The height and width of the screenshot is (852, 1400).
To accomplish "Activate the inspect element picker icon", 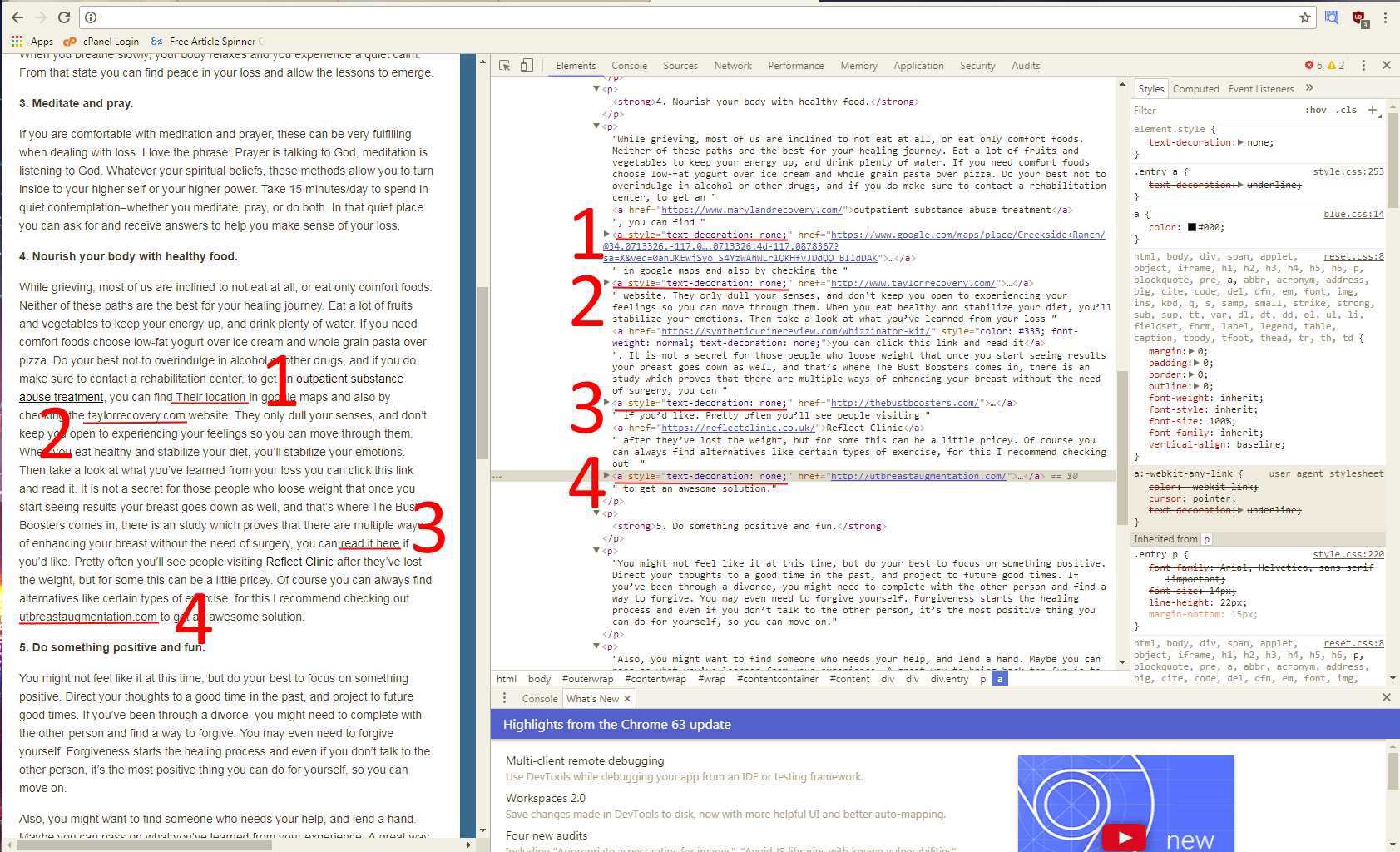I will [504, 65].
